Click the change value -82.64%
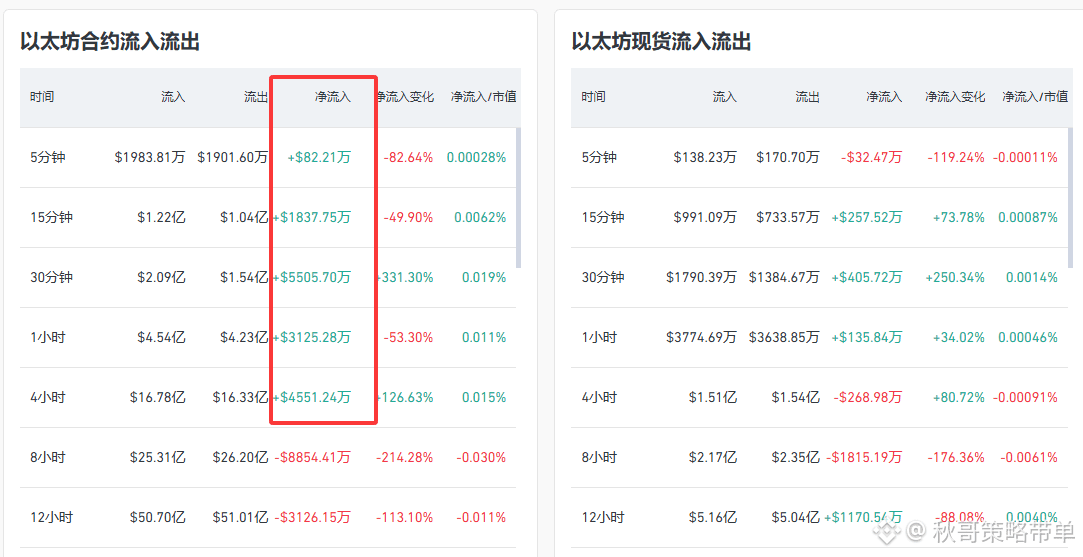This screenshot has height=557, width=1083. (408, 158)
